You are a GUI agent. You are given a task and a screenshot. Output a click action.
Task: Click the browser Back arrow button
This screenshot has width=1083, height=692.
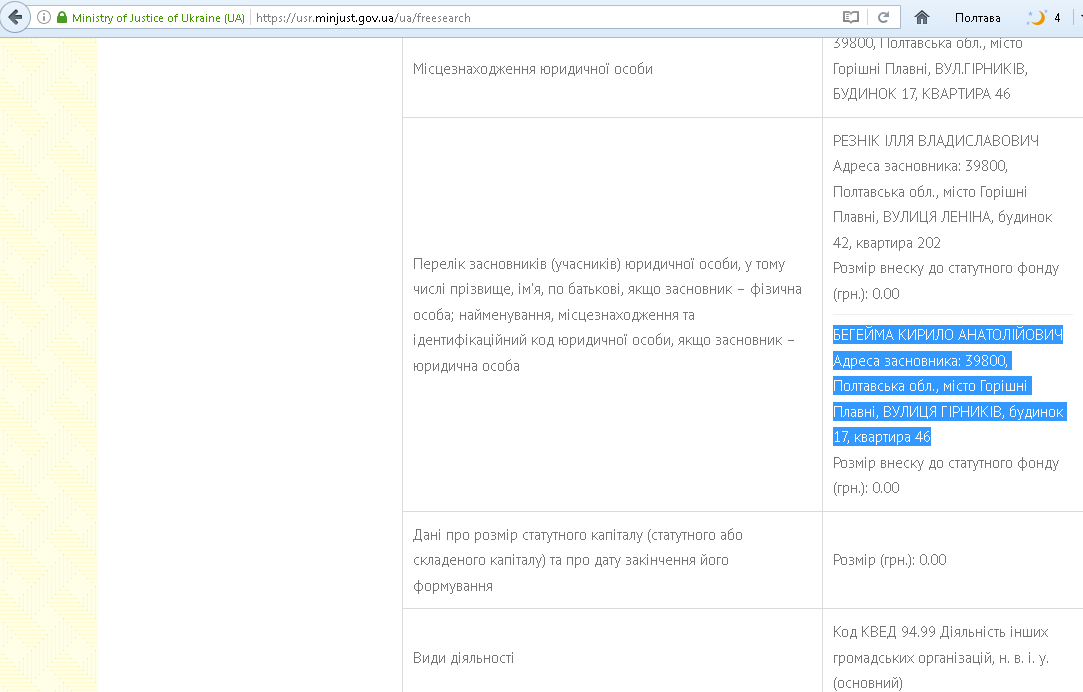15,17
